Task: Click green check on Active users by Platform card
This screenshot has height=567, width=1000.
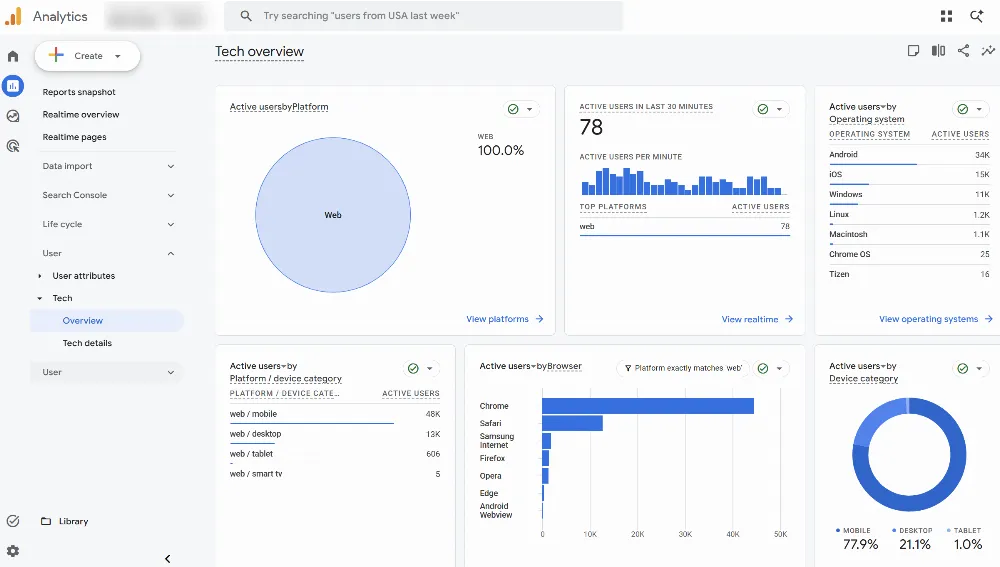Action: click(x=513, y=109)
